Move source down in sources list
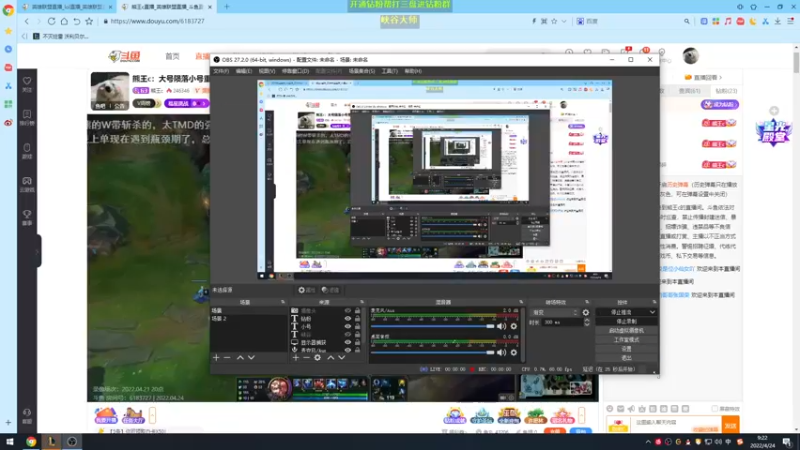Screen dimensions: 800x450 pyautogui.click(x=341, y=358)
